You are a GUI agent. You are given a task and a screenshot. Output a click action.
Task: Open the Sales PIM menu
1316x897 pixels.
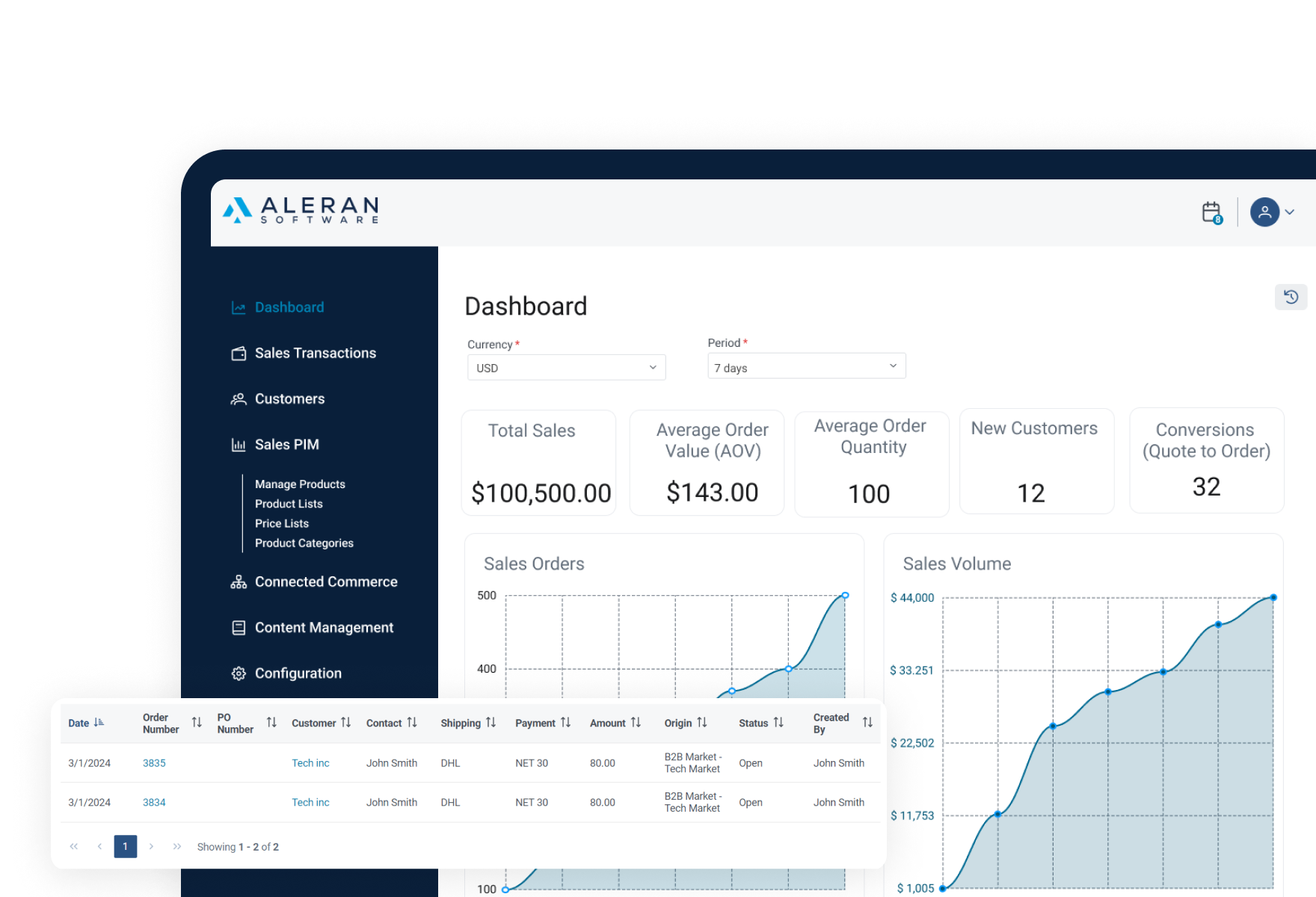[287, 445]
